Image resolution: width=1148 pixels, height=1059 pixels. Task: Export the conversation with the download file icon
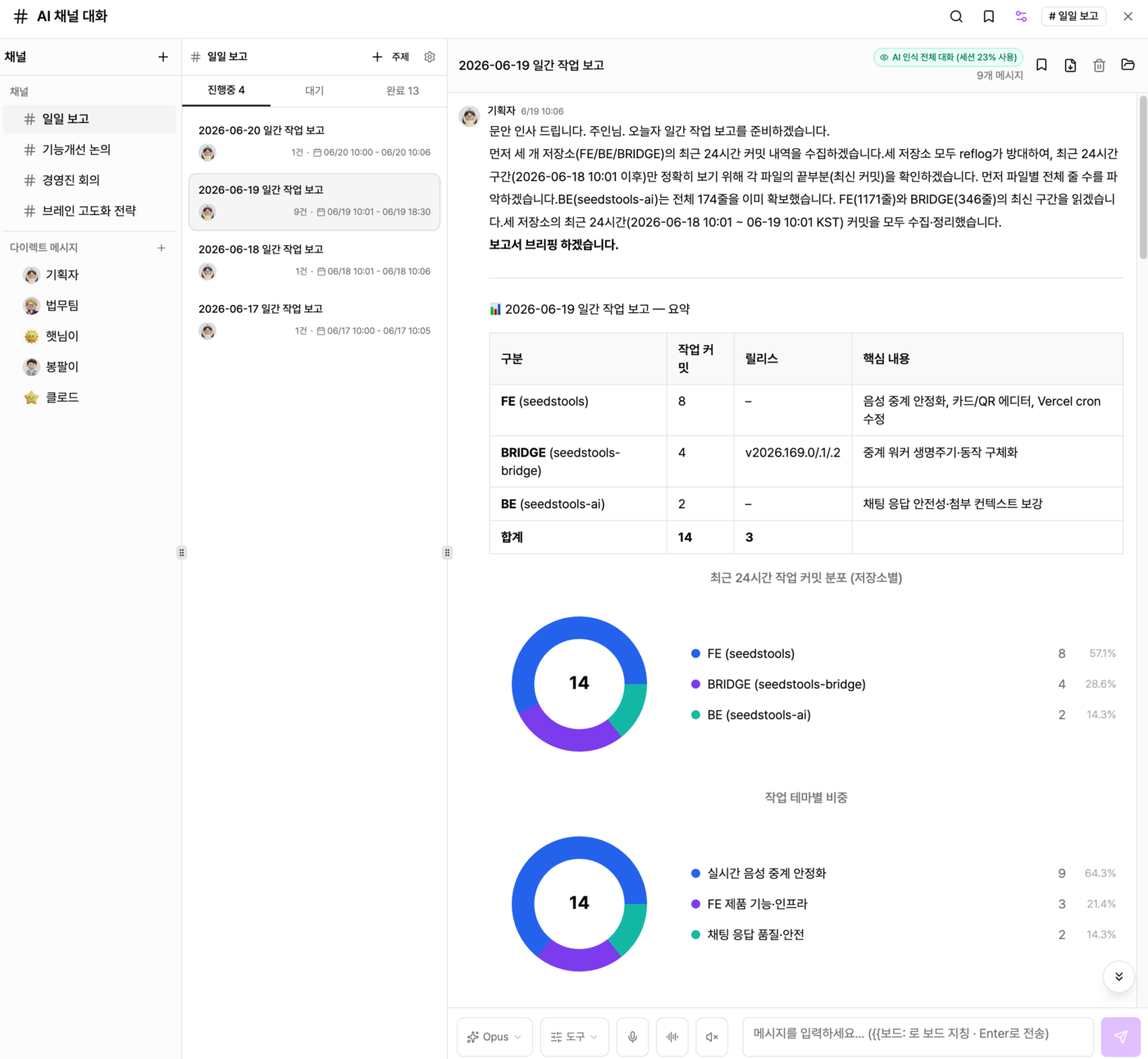pyautogui.click(x=1070, y=65)
